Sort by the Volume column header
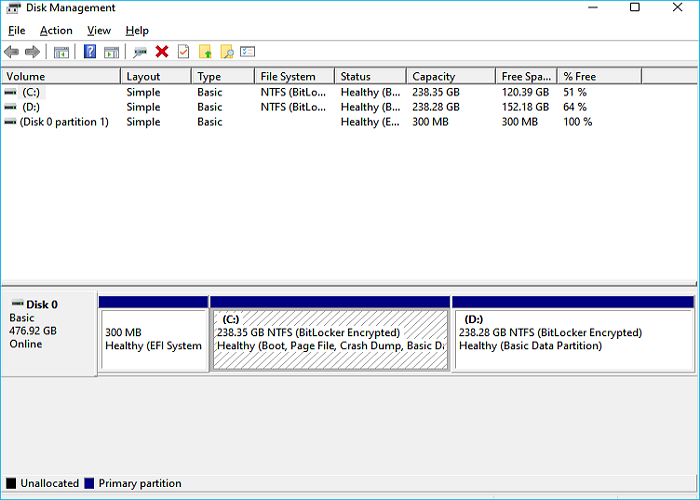 (x=26, y=76)
